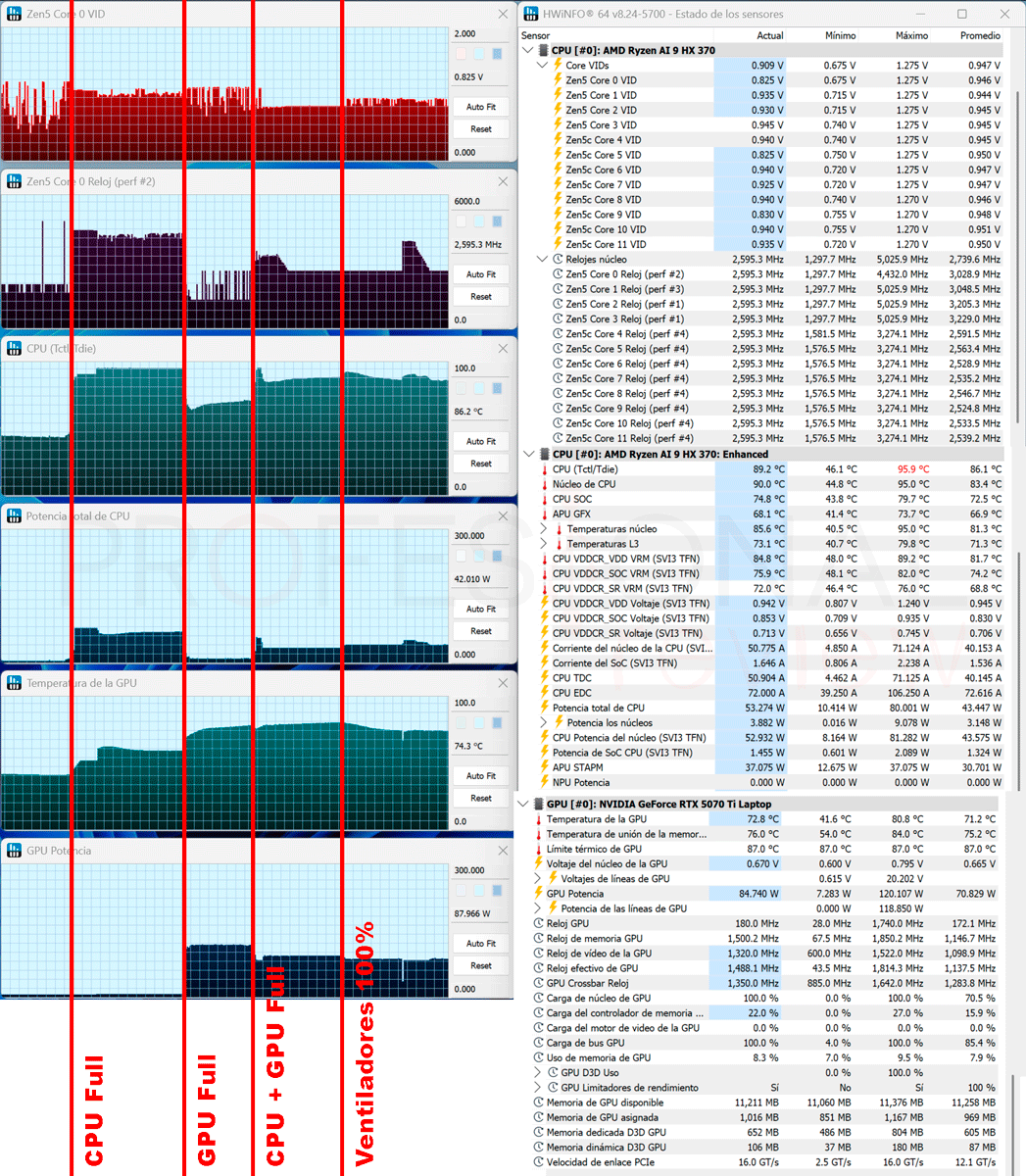Click the left color swatch in the Potencia total de CPU graph window
Screen dimensions: 1026x1176
462,557
